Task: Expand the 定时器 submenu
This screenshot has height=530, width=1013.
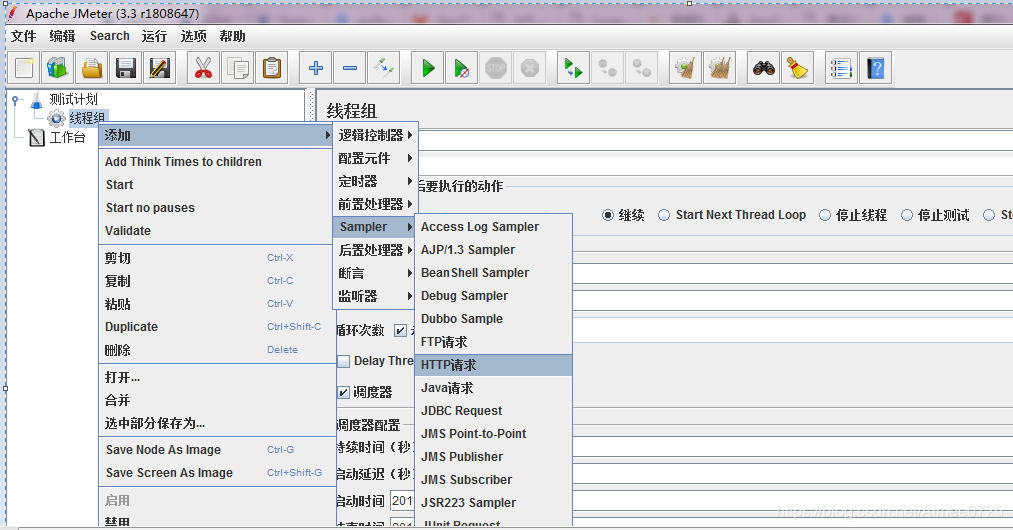Action: (375, 182)
